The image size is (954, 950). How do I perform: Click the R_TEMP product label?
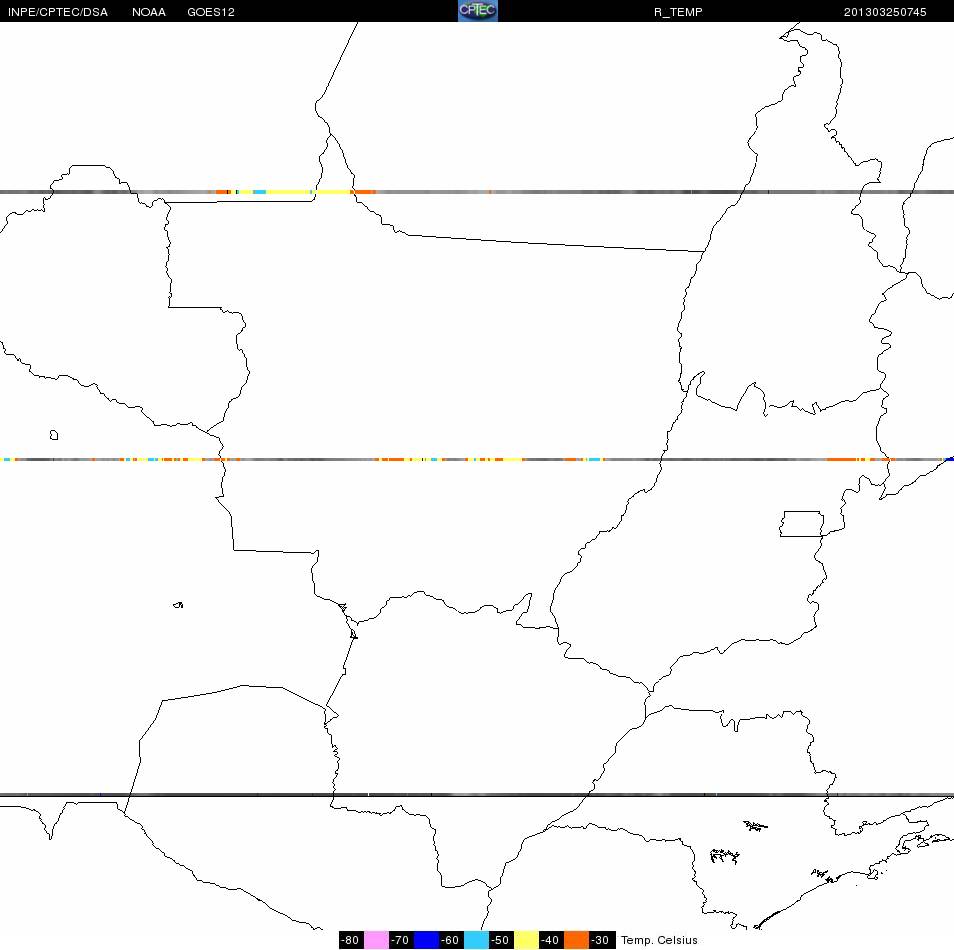click(678, 12)
